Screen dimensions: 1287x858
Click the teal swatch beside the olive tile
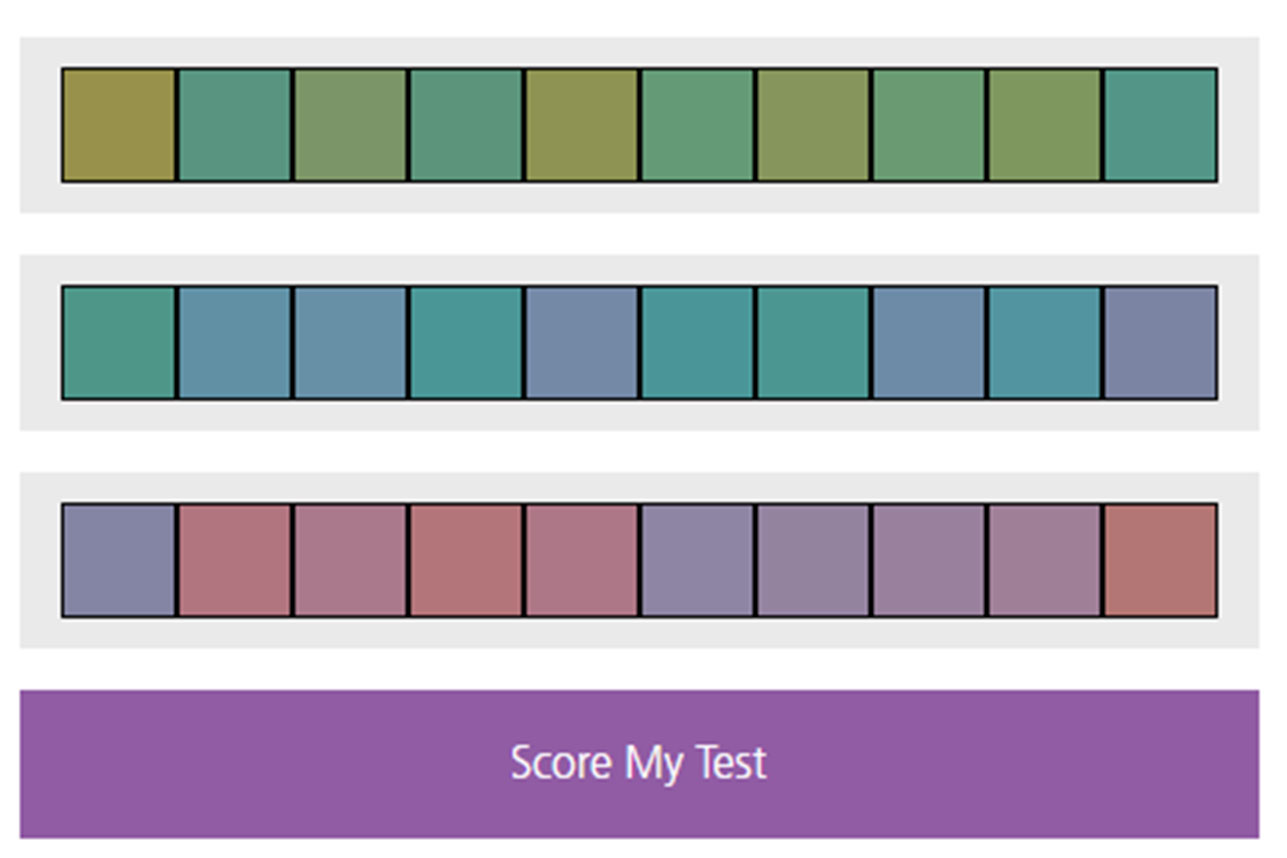(x=233, y=125)
